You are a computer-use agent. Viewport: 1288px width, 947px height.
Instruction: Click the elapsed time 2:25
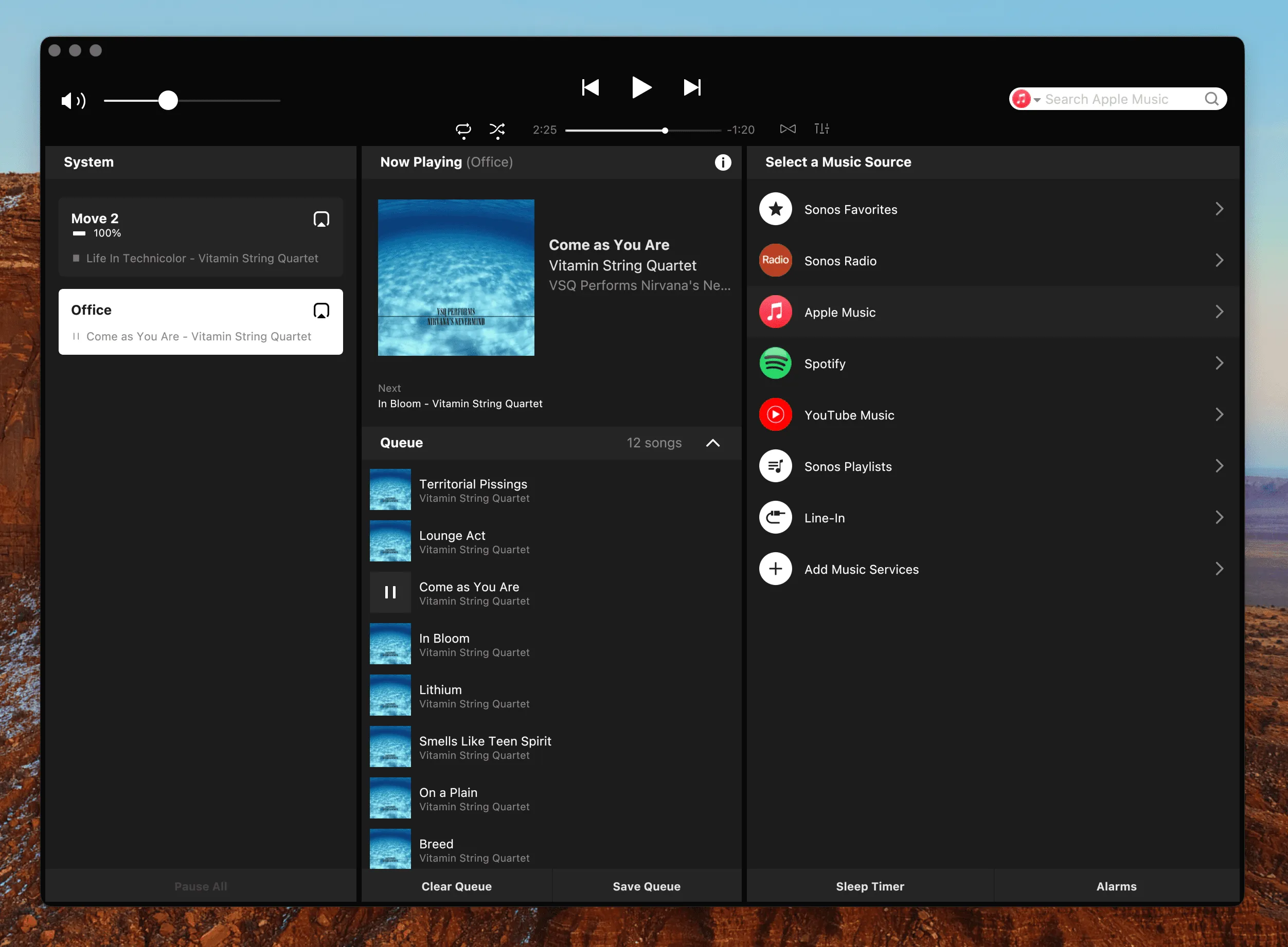[544, 130]
